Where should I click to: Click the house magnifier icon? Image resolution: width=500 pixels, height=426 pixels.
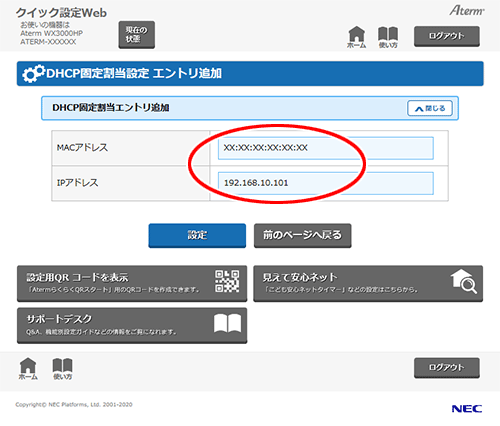click(x=464, y=281)
